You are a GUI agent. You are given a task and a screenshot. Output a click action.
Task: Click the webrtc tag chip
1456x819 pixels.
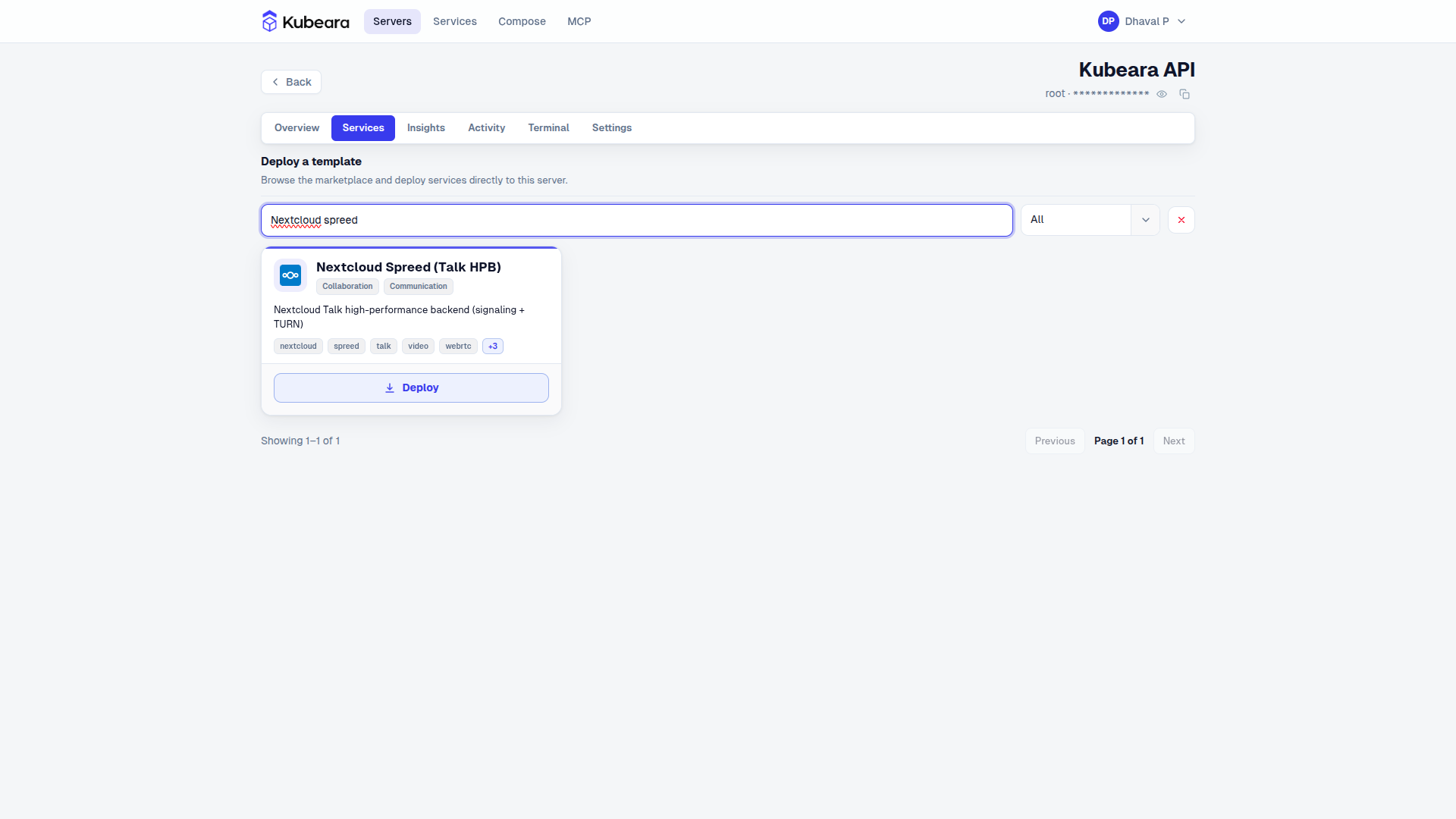(458, 347)
